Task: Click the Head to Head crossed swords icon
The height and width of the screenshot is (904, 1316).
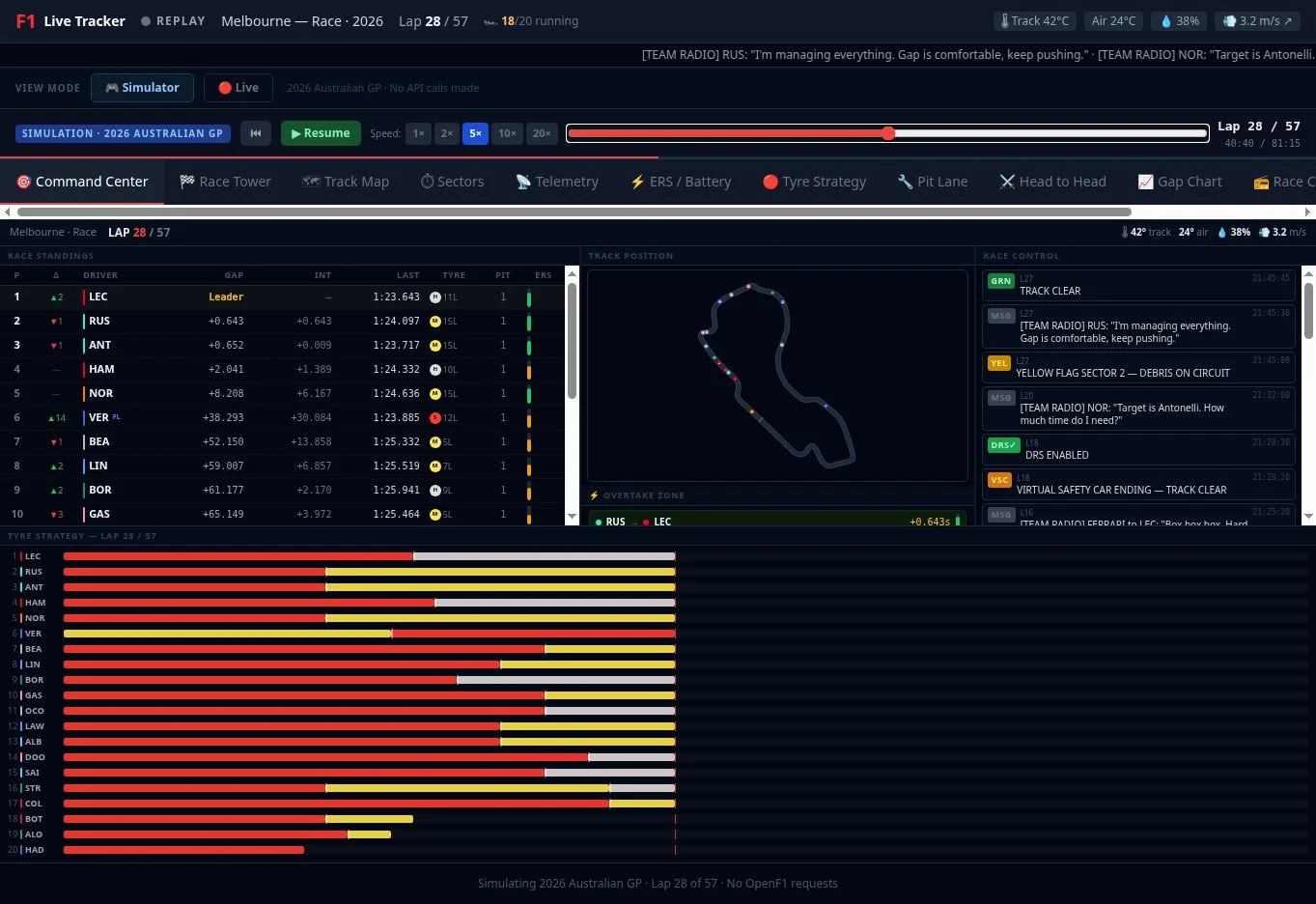Action: [x=1007, y=182]
